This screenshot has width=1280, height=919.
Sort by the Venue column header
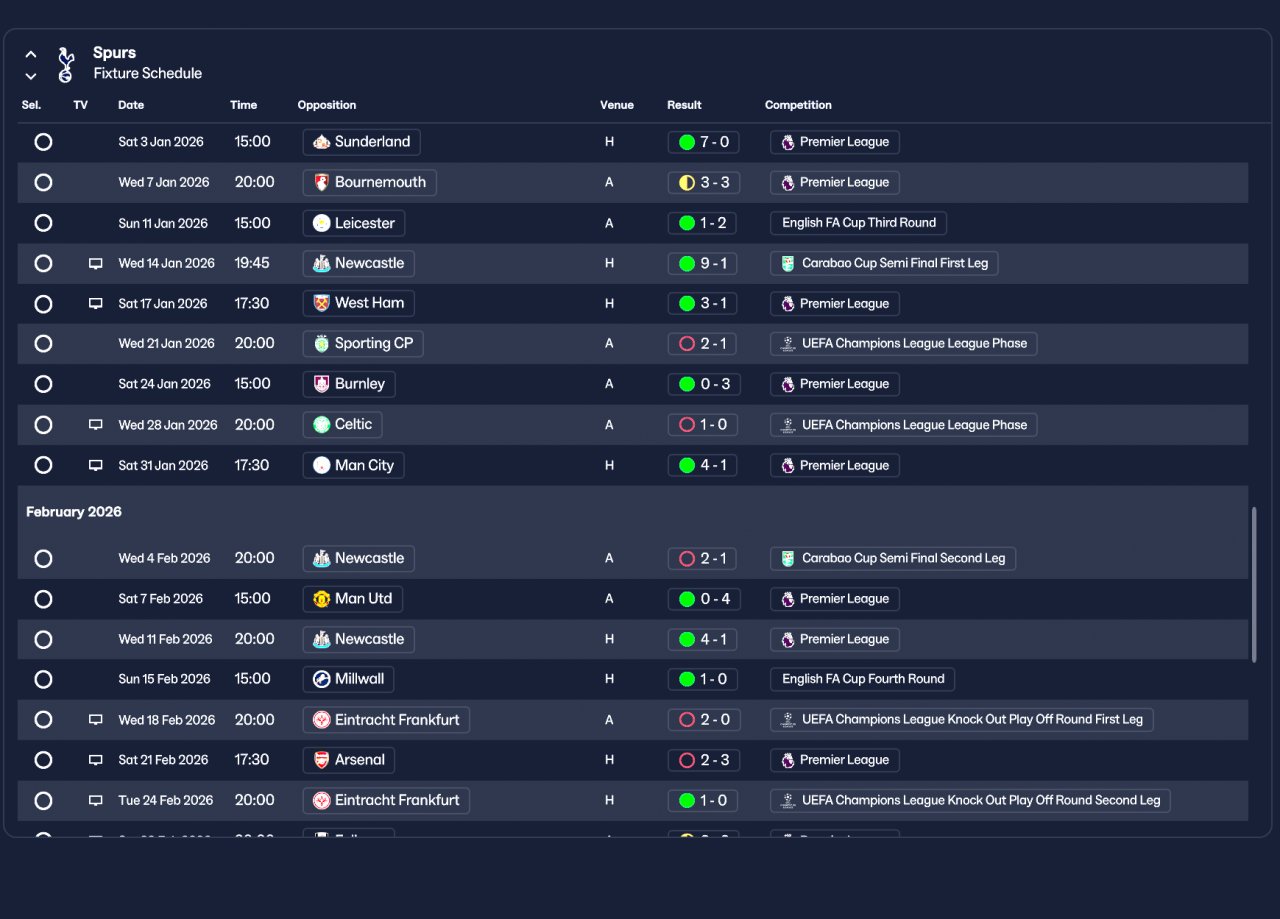pyautogui.click(x=617, y=105)
